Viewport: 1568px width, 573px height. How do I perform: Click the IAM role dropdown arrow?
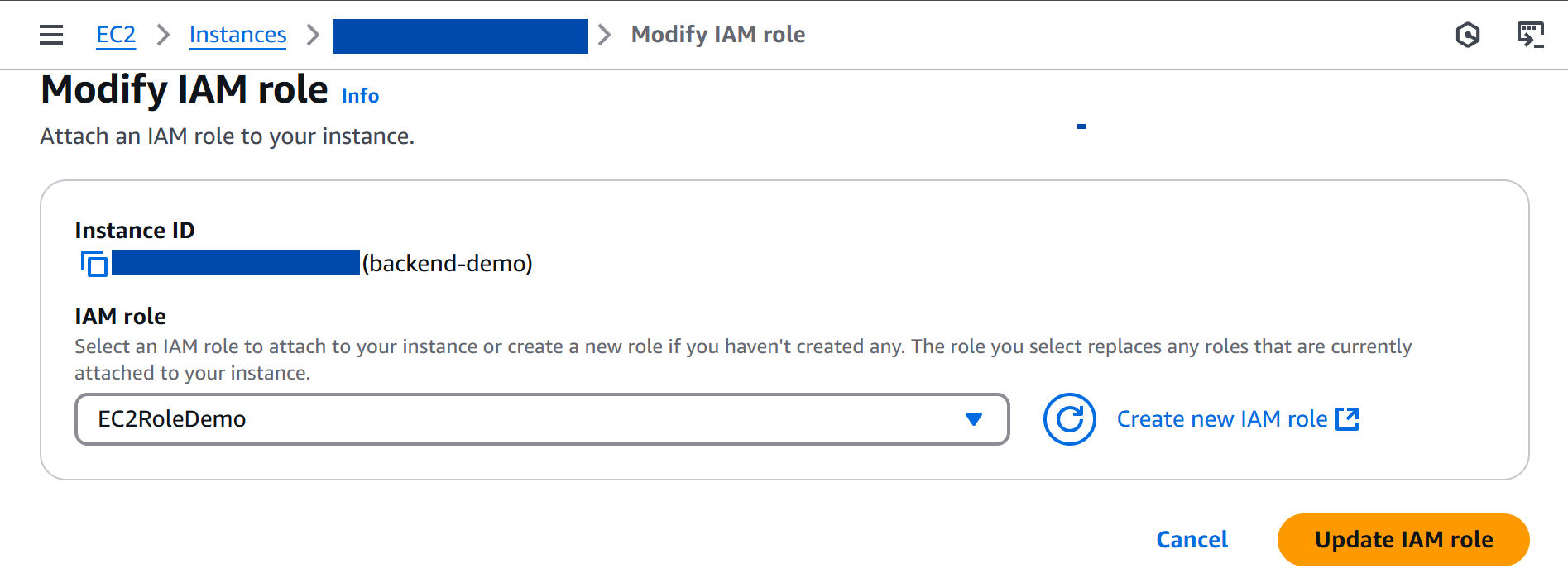974,419
